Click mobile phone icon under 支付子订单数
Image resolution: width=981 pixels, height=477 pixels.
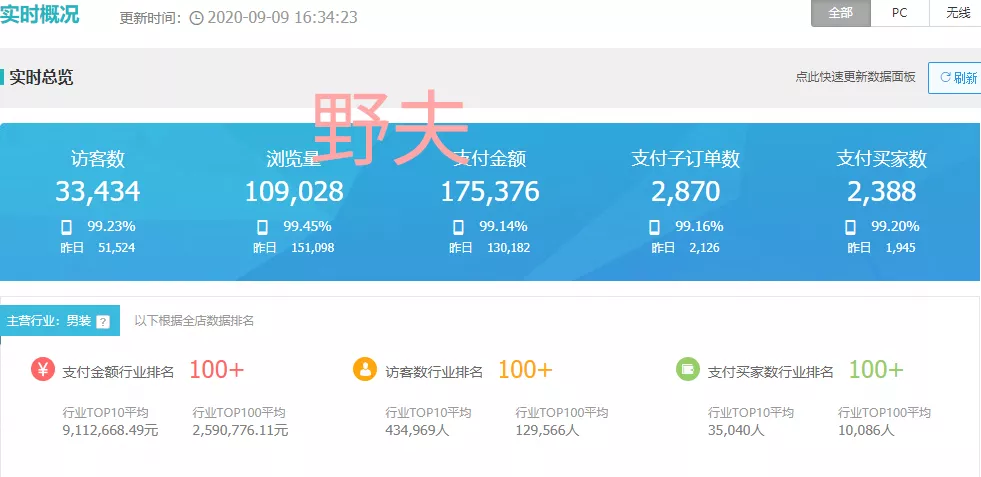(x=655, y=227)
